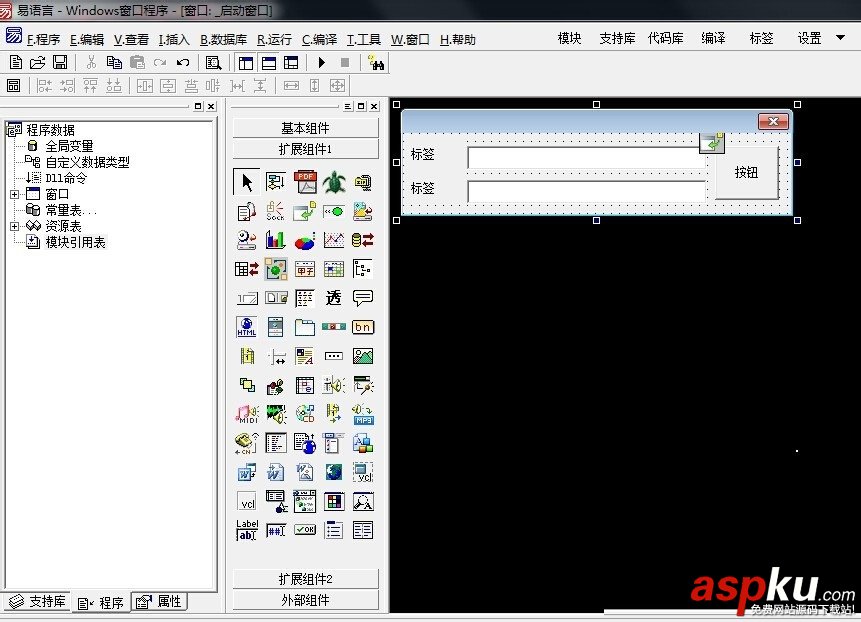Image resolution: width=861 pixels, height=622 pixels.
Task: Click the binoculars search icon
Action: tap(376, 63)
